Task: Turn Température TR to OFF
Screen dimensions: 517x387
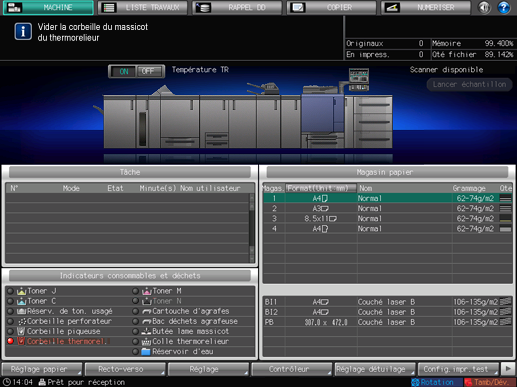Action: point(149,71)
